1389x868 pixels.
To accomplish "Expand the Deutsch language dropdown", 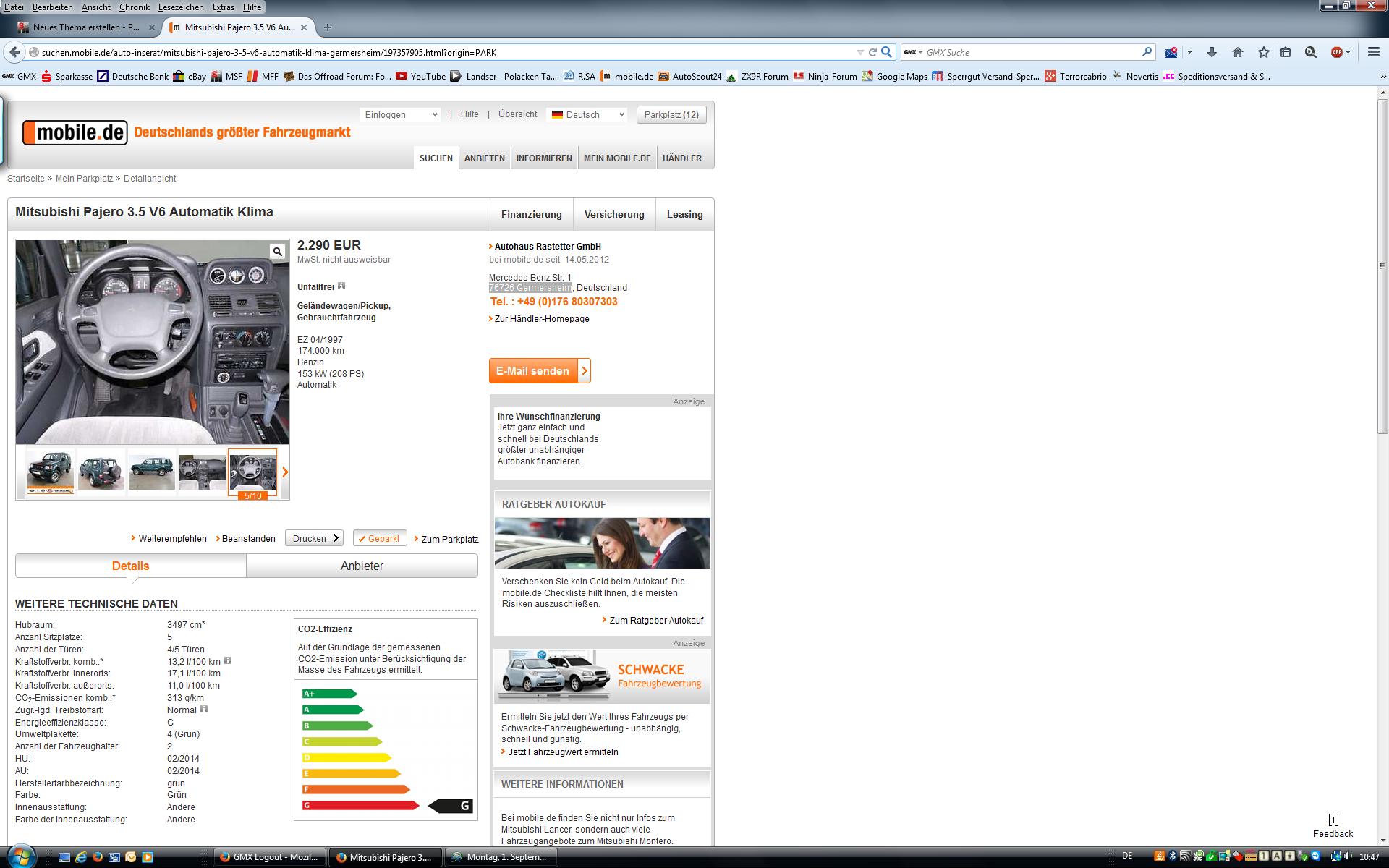I will tap(587, 115).
